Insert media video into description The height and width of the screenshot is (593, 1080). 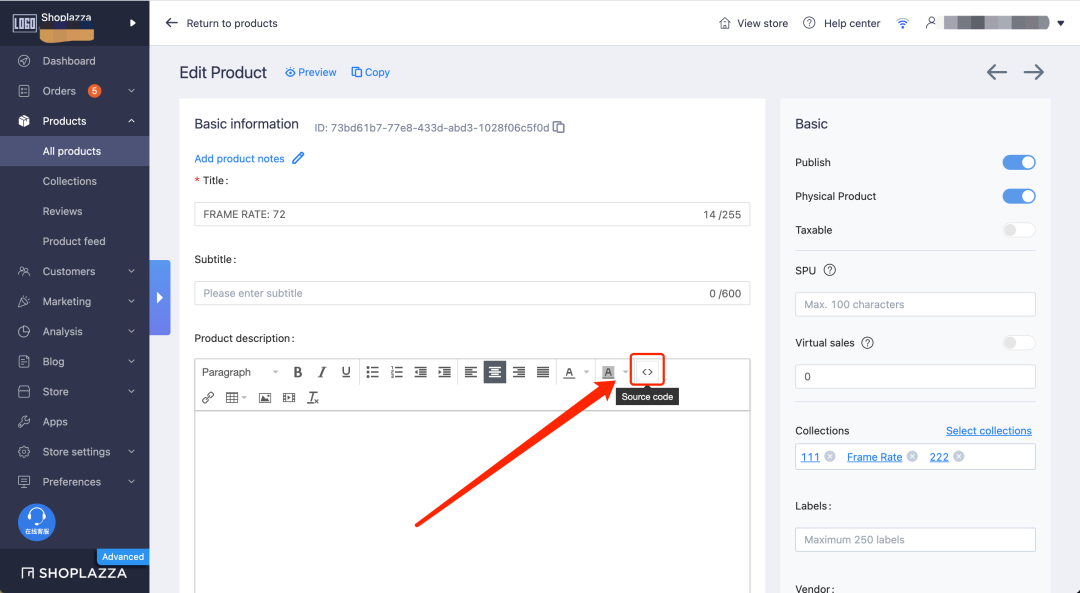289,397
